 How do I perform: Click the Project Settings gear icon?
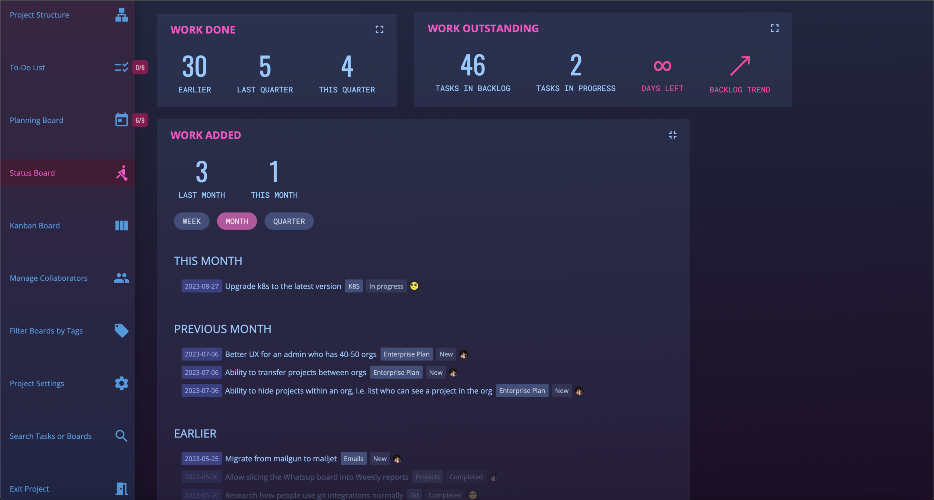pyautogui.click(x=122, y=383)
